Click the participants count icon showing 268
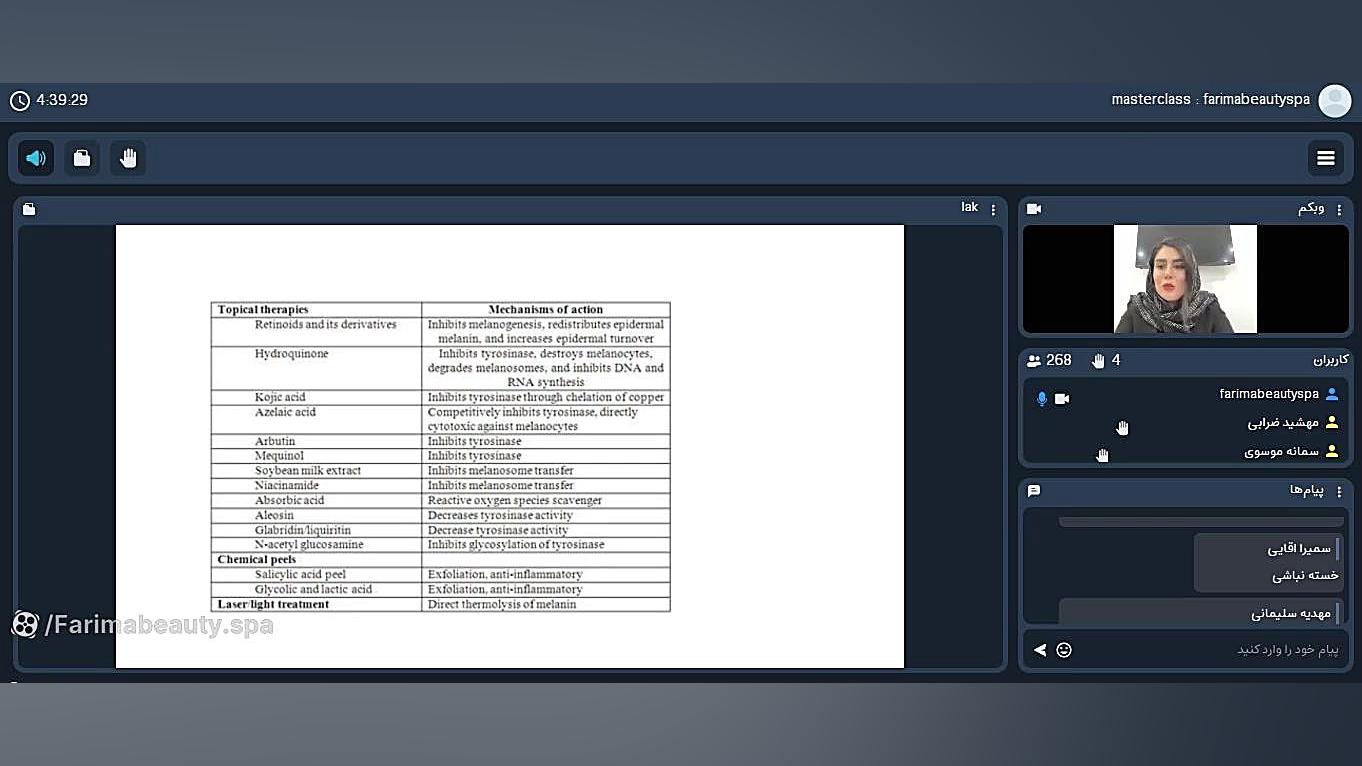 [x=1034, y=361]
